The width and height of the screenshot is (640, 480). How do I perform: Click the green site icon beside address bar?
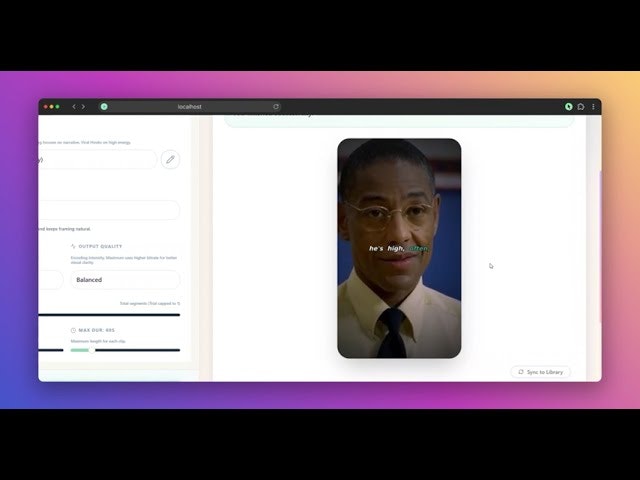pos(104,107)
